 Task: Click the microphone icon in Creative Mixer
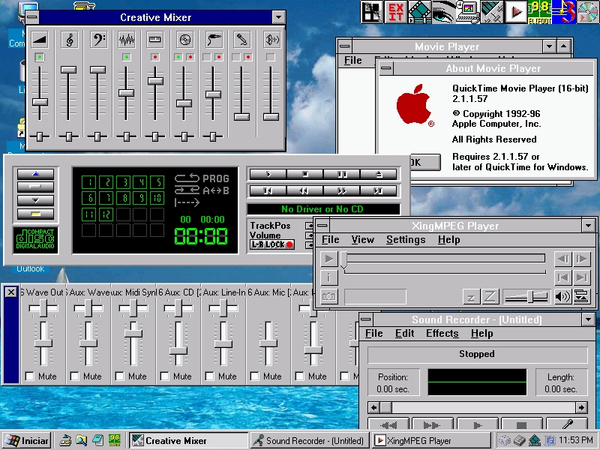pyautogui.click(x=242, y=39)
